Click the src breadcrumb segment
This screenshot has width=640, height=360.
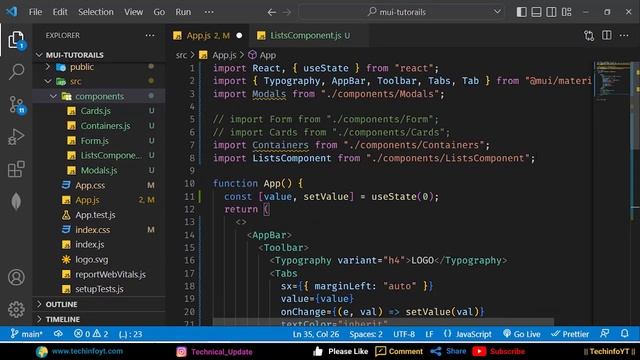coord(181,55)
